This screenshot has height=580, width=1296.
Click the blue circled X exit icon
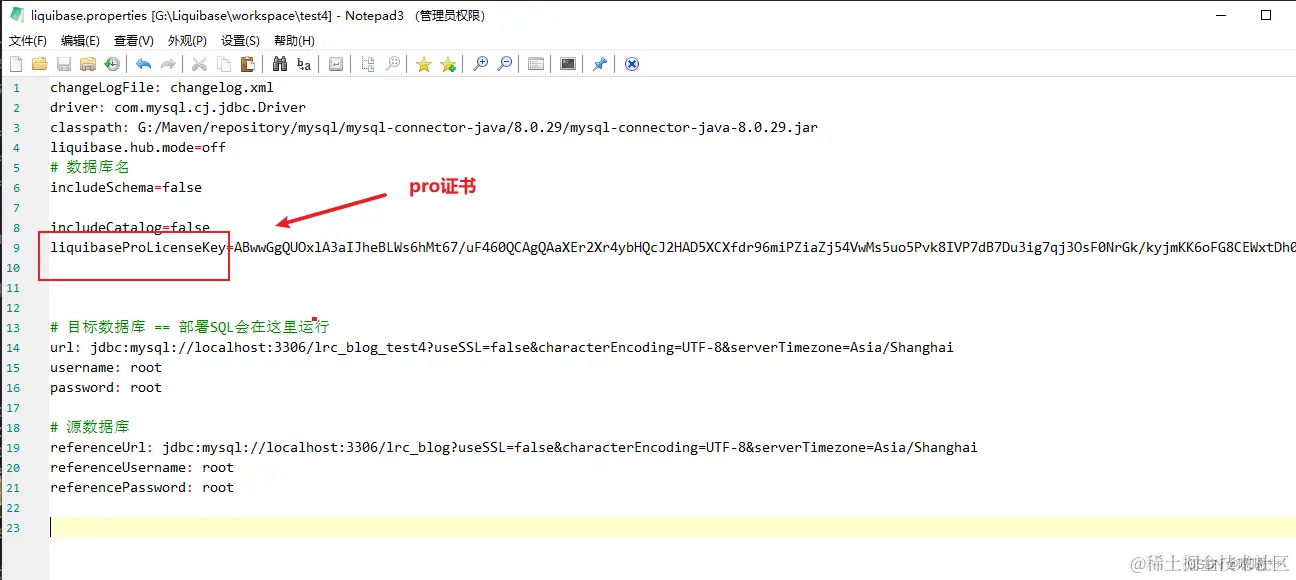632,64
